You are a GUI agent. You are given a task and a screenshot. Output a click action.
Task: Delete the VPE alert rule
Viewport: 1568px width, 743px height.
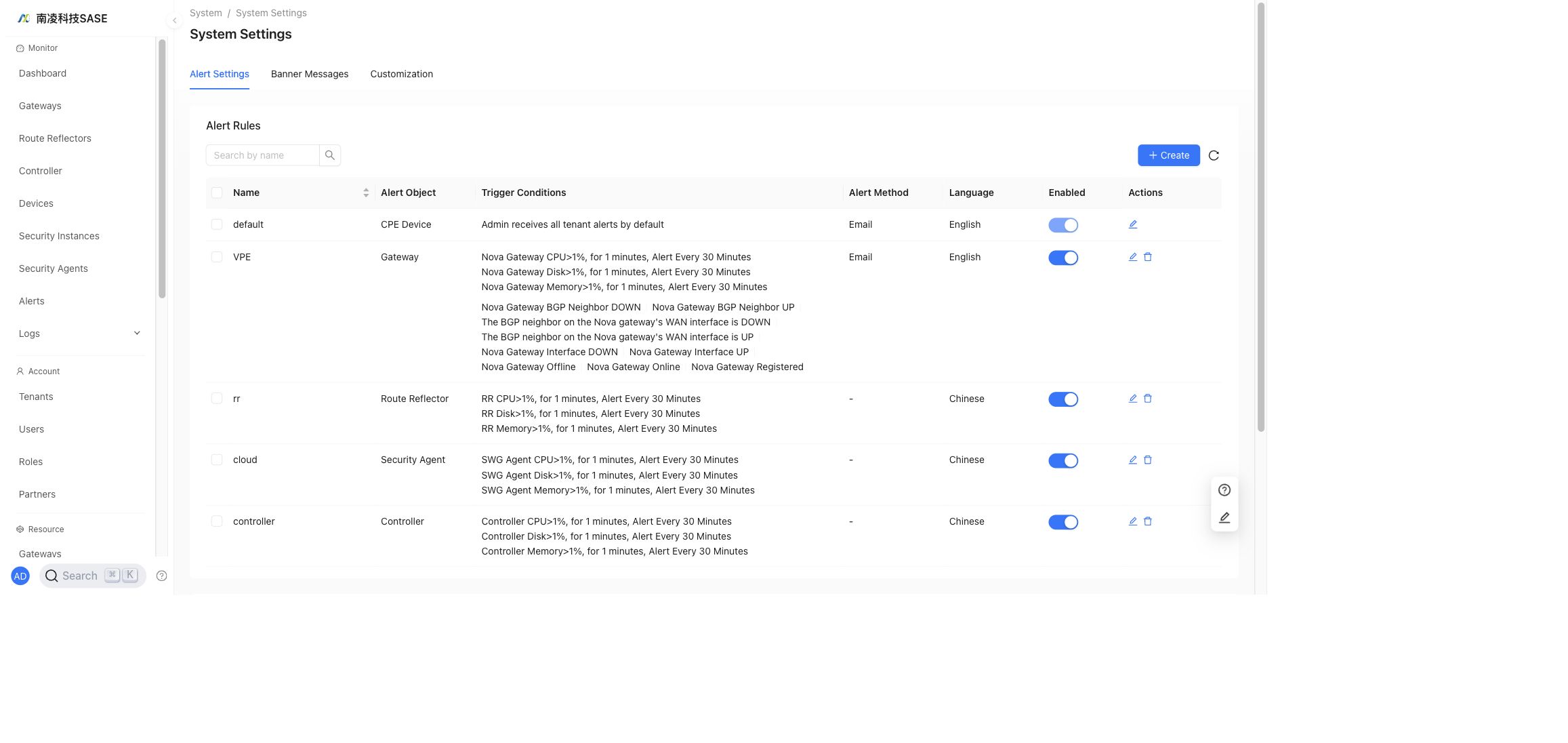click(x=1148, y=257)
